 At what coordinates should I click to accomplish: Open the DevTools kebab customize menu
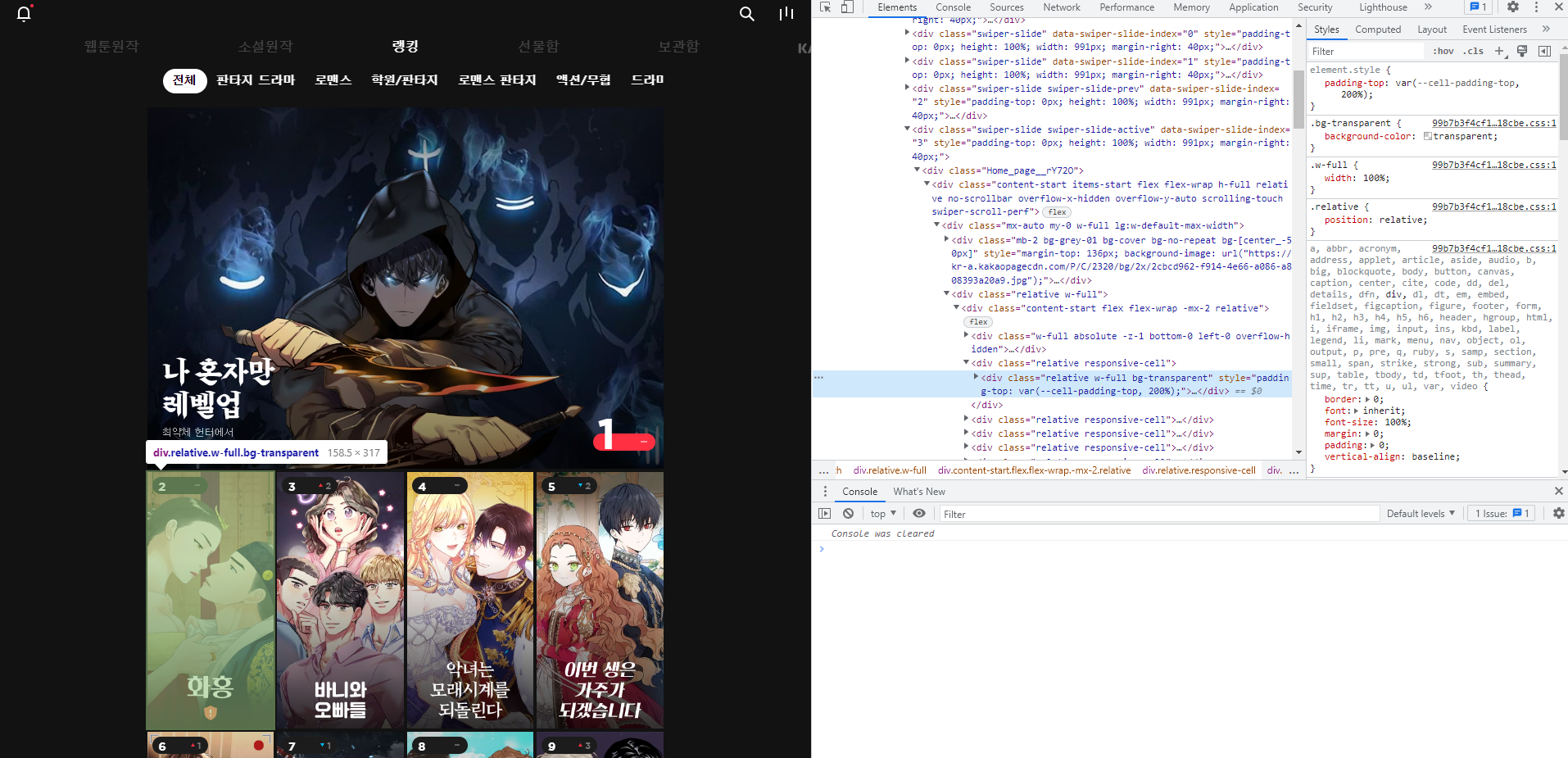pos(1536,7)
